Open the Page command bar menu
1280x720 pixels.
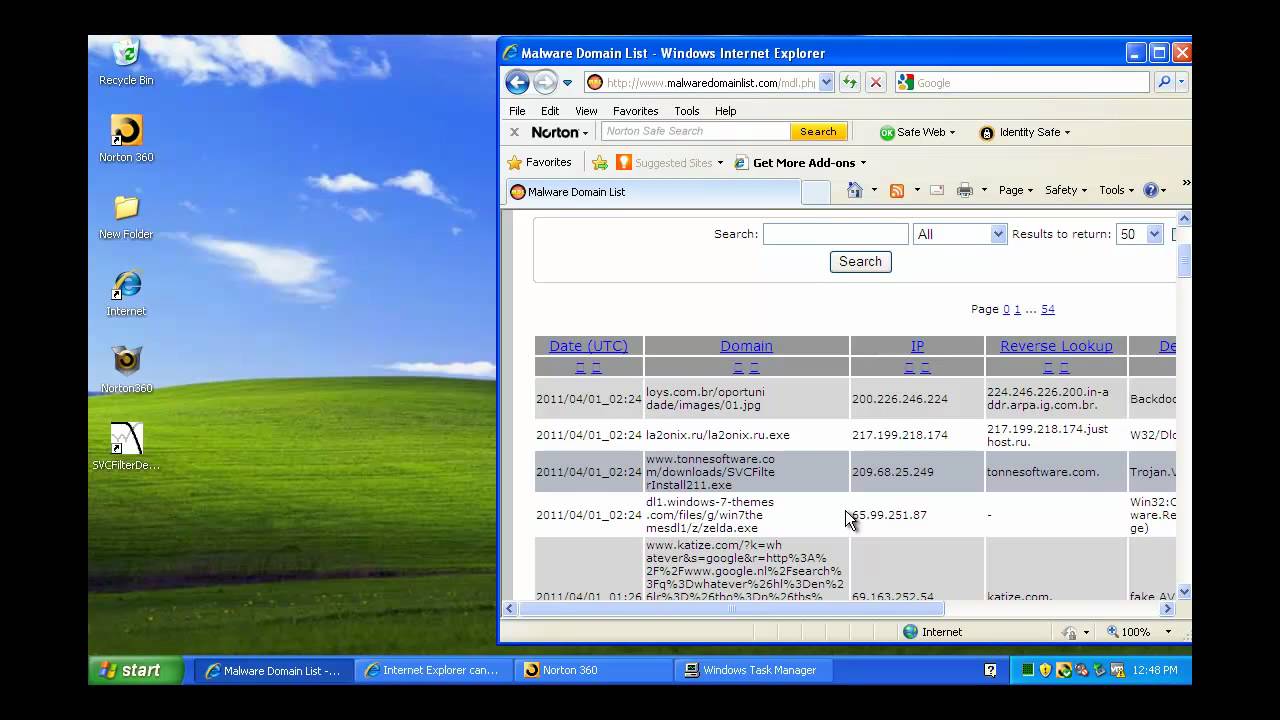point(1016,190)
